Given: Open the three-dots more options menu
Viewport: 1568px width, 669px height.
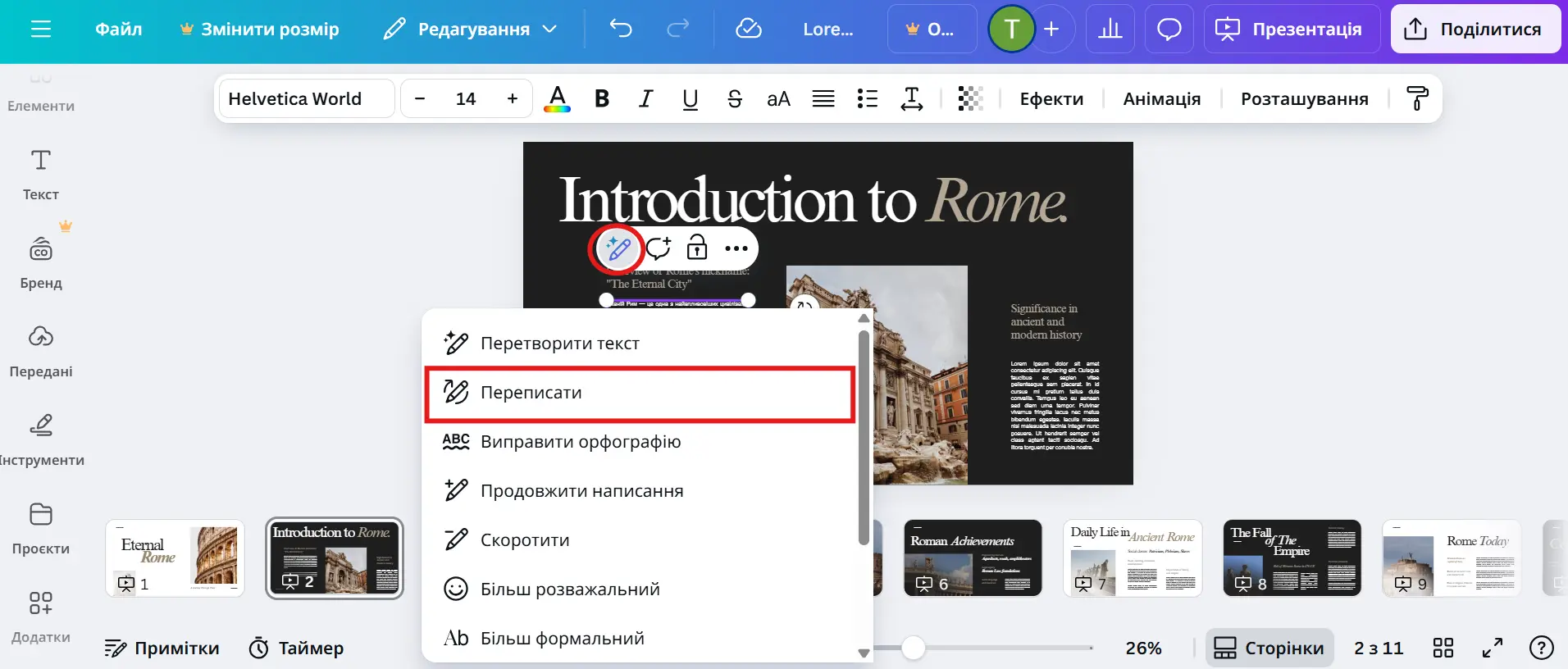Looking at the screenshot, I should tap(736, 248).
